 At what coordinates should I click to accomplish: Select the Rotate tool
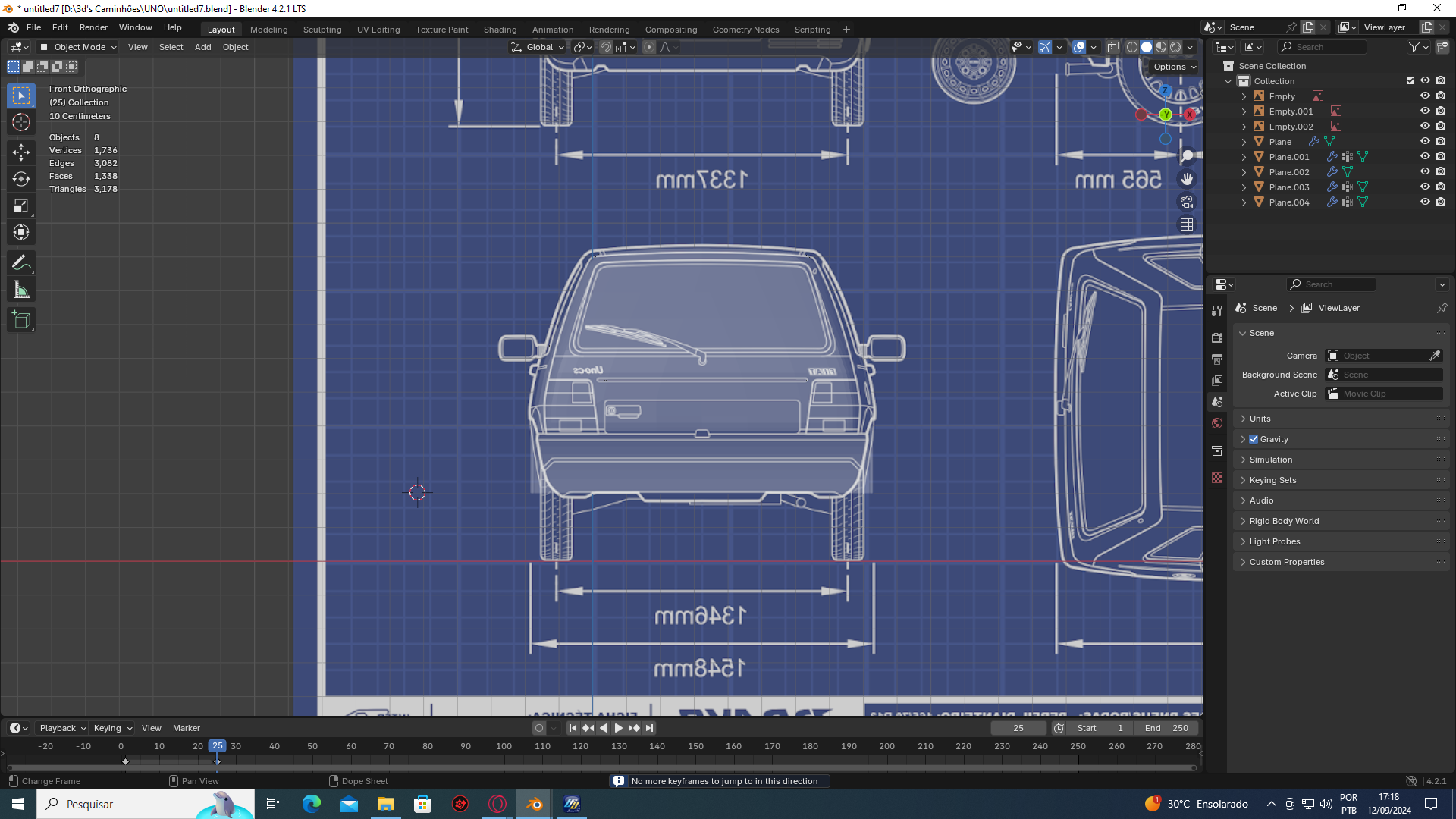point(21,179)
